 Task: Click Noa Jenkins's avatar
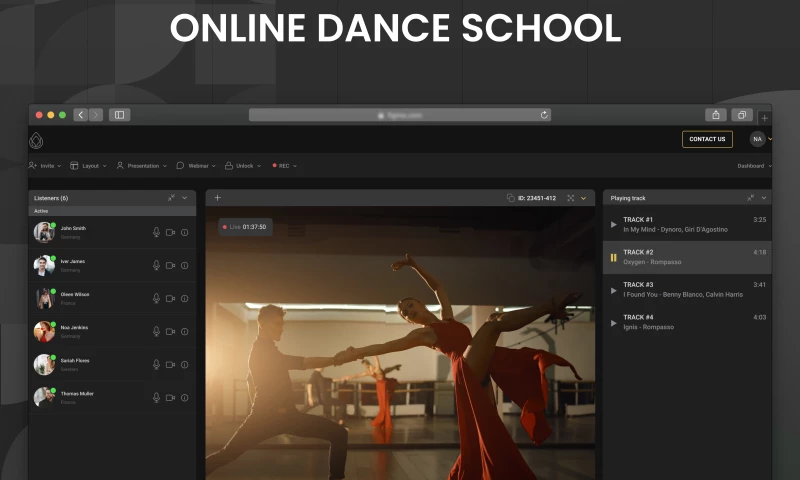click(44, 332)
